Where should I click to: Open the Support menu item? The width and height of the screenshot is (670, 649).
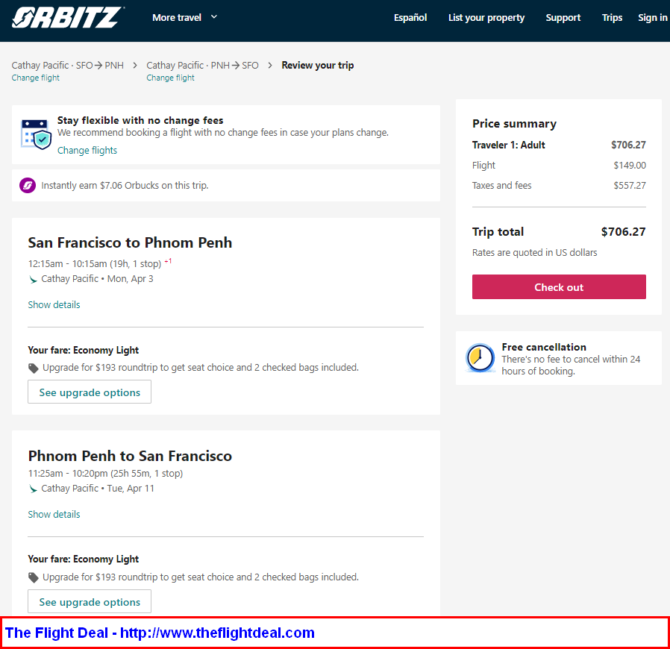pos(563,18)
